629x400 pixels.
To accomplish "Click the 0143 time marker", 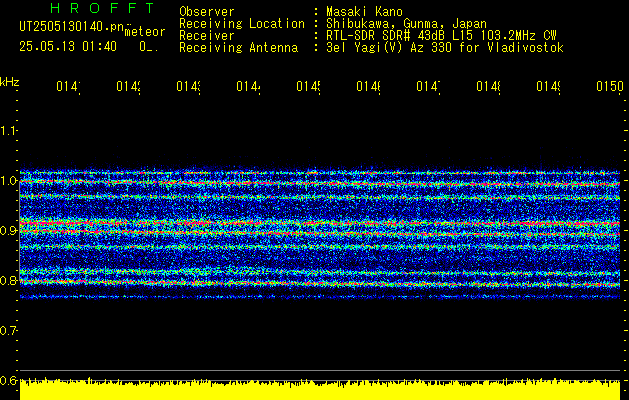I will coord(188,87).
